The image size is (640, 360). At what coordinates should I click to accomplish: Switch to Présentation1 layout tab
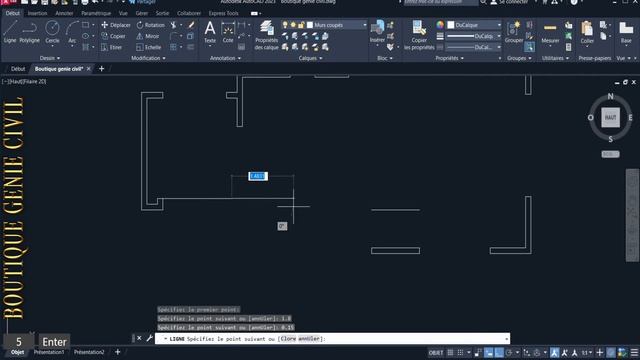coord(49,352)
